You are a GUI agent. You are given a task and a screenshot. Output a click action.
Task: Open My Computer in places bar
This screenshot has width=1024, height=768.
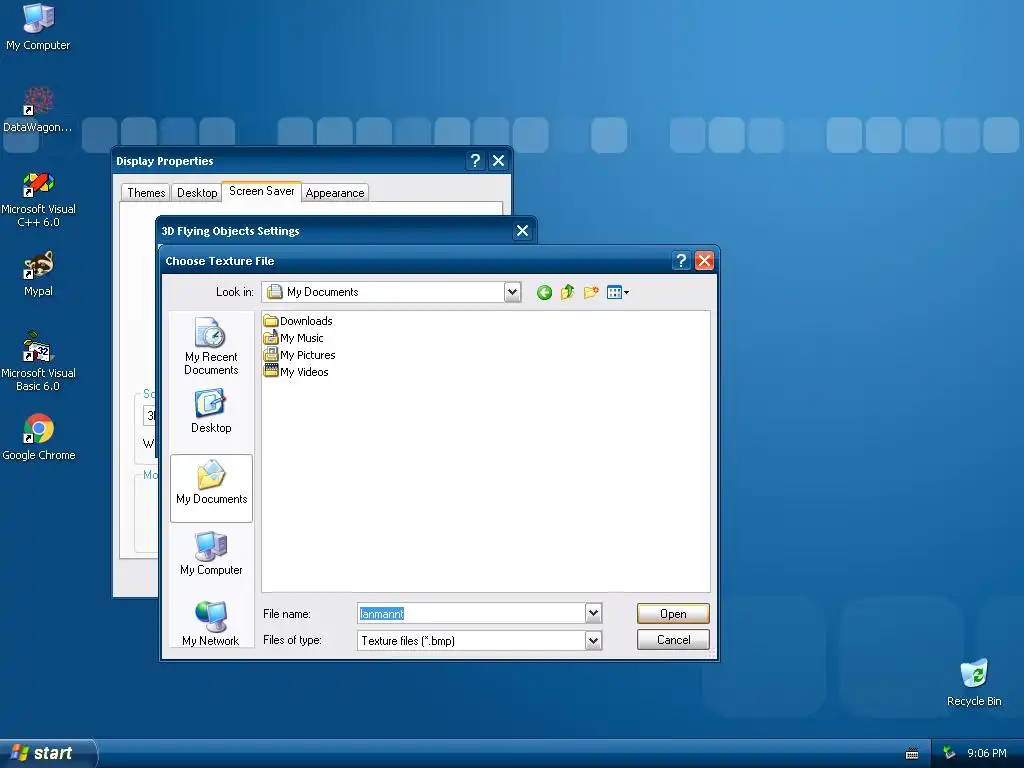pos(211,553)
